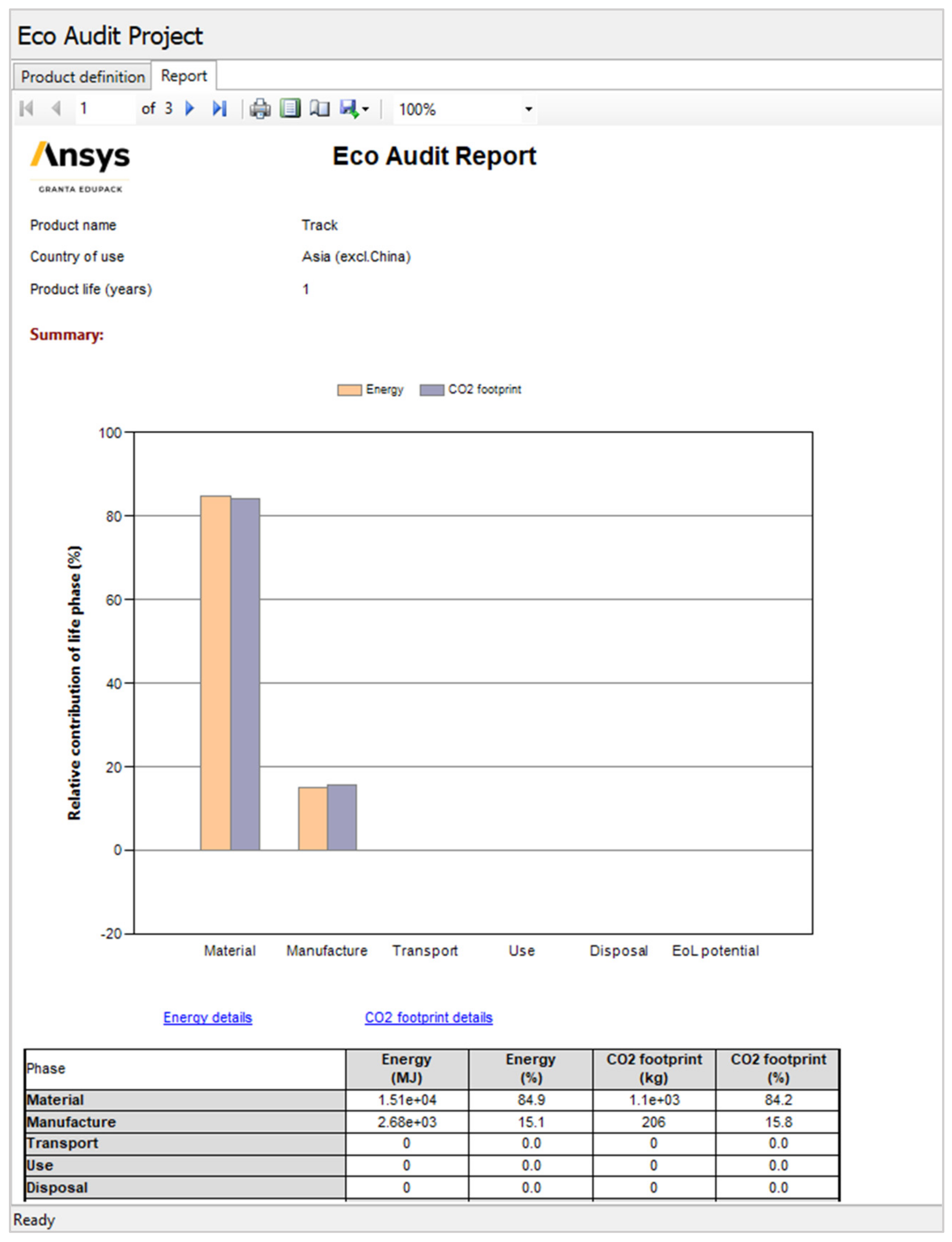Click the Eco Audit Project title
The image size is (952, 1242).
[x=110, y=36]
